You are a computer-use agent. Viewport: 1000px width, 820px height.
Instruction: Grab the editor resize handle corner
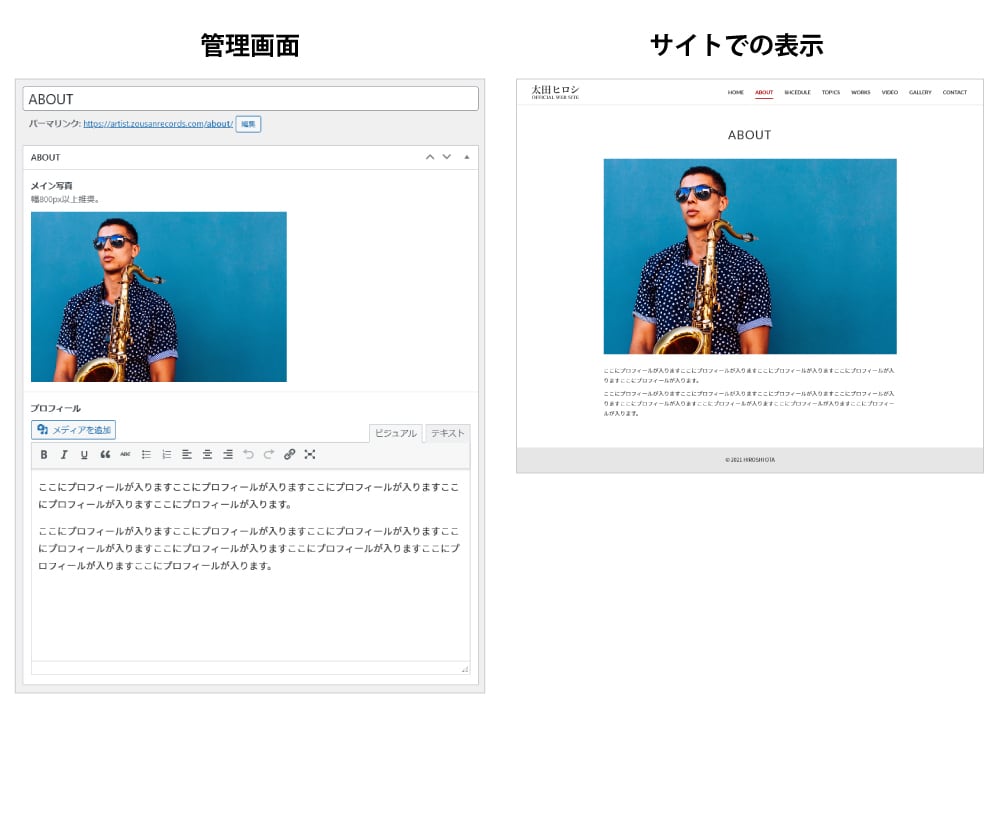[x=465, y=669]
